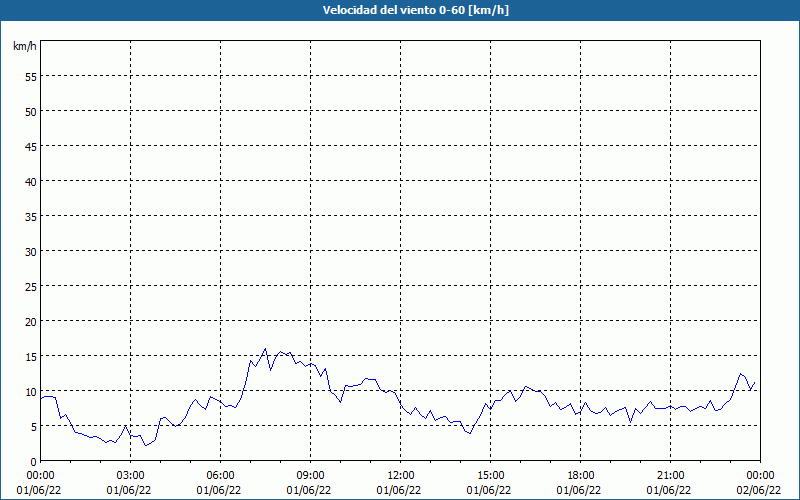Click the 12:00 time axis label
This screenshot has width=800, height=500.
(401, 476)
